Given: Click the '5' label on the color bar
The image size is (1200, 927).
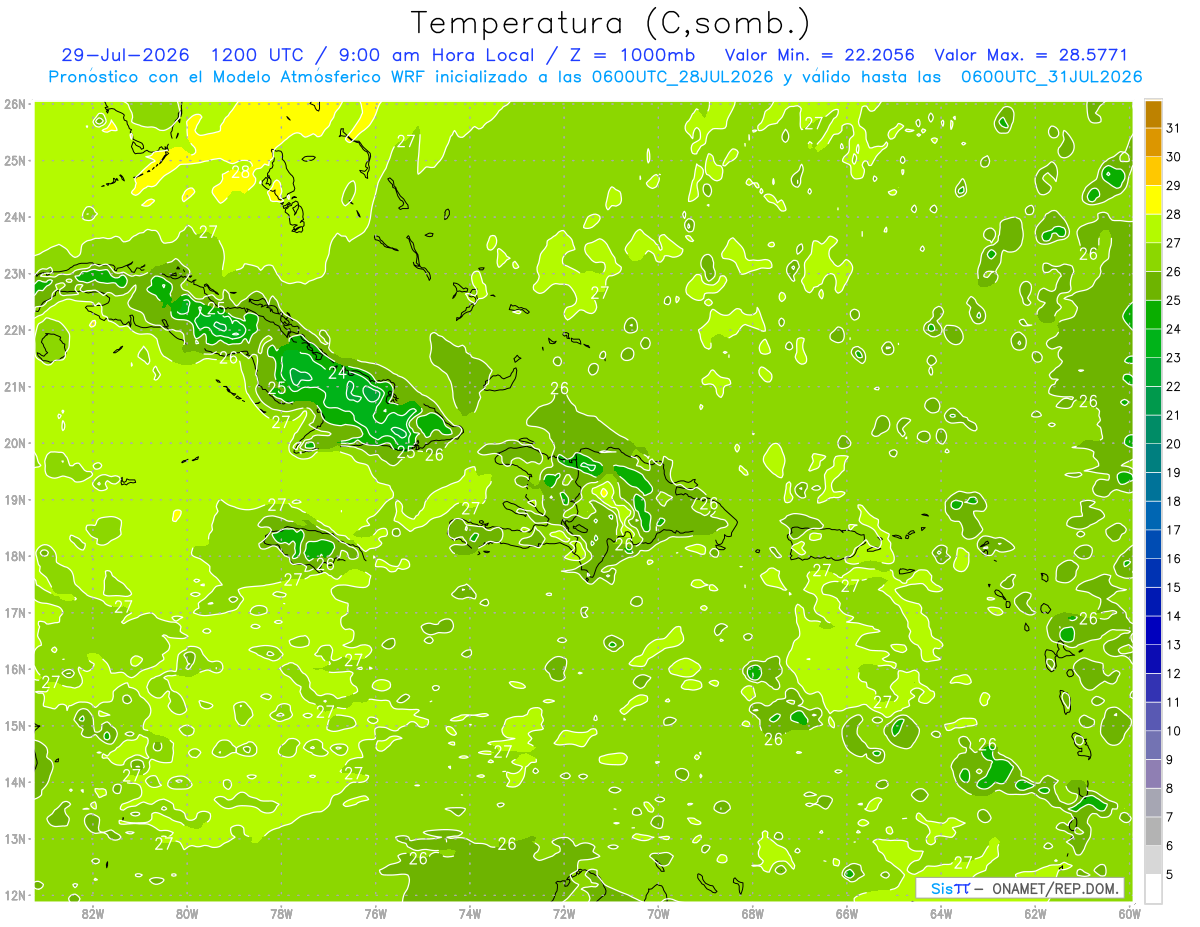Looking at the screenshot, I should tap(1170, 875).
